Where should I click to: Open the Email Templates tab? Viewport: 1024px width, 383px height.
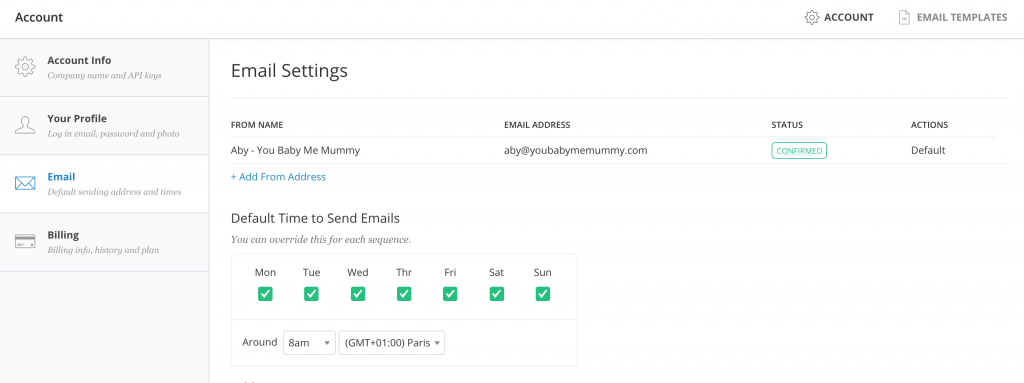coord(953,18)
